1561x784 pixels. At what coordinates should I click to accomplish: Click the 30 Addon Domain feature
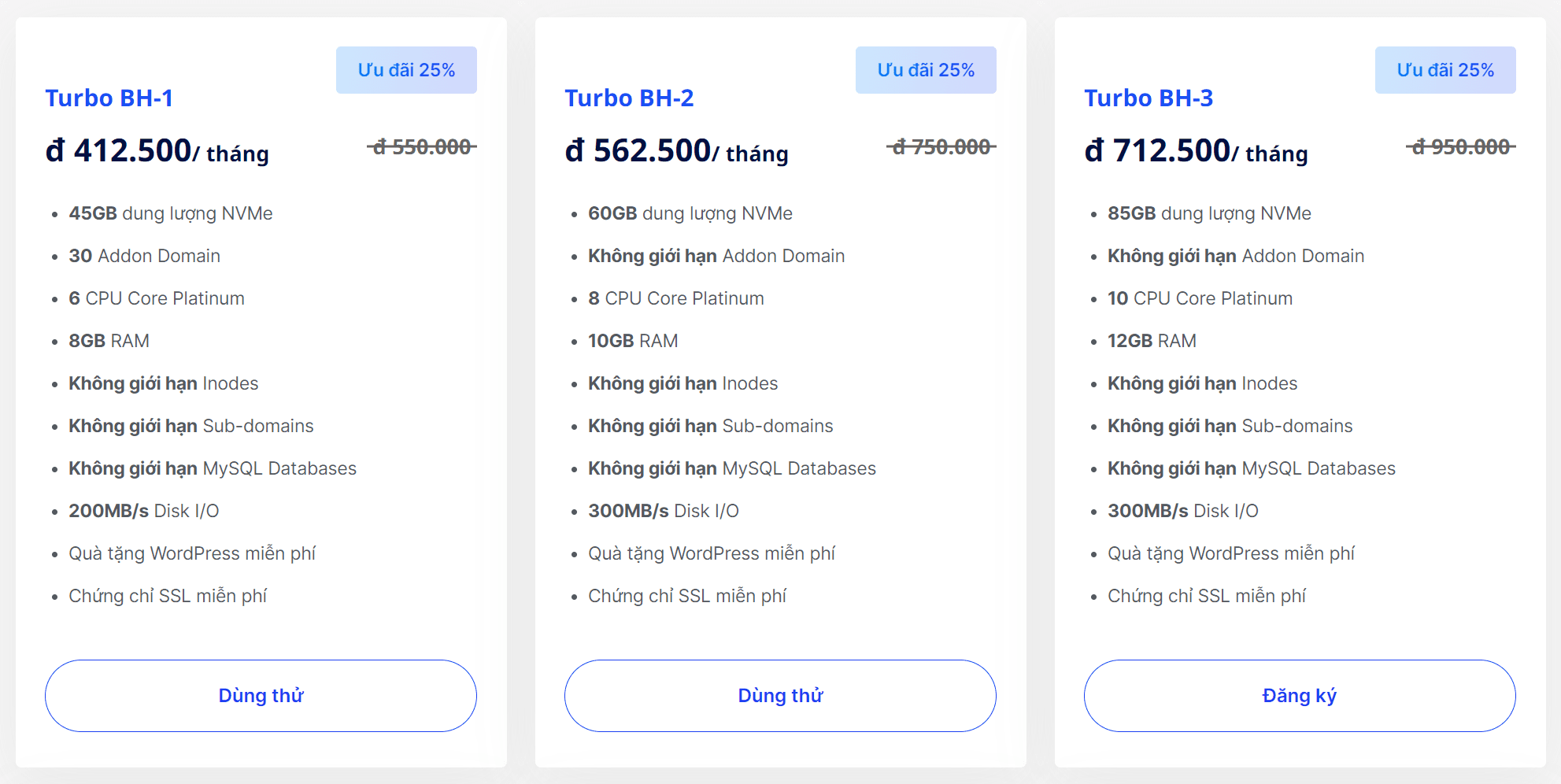(x=145, y=256)
